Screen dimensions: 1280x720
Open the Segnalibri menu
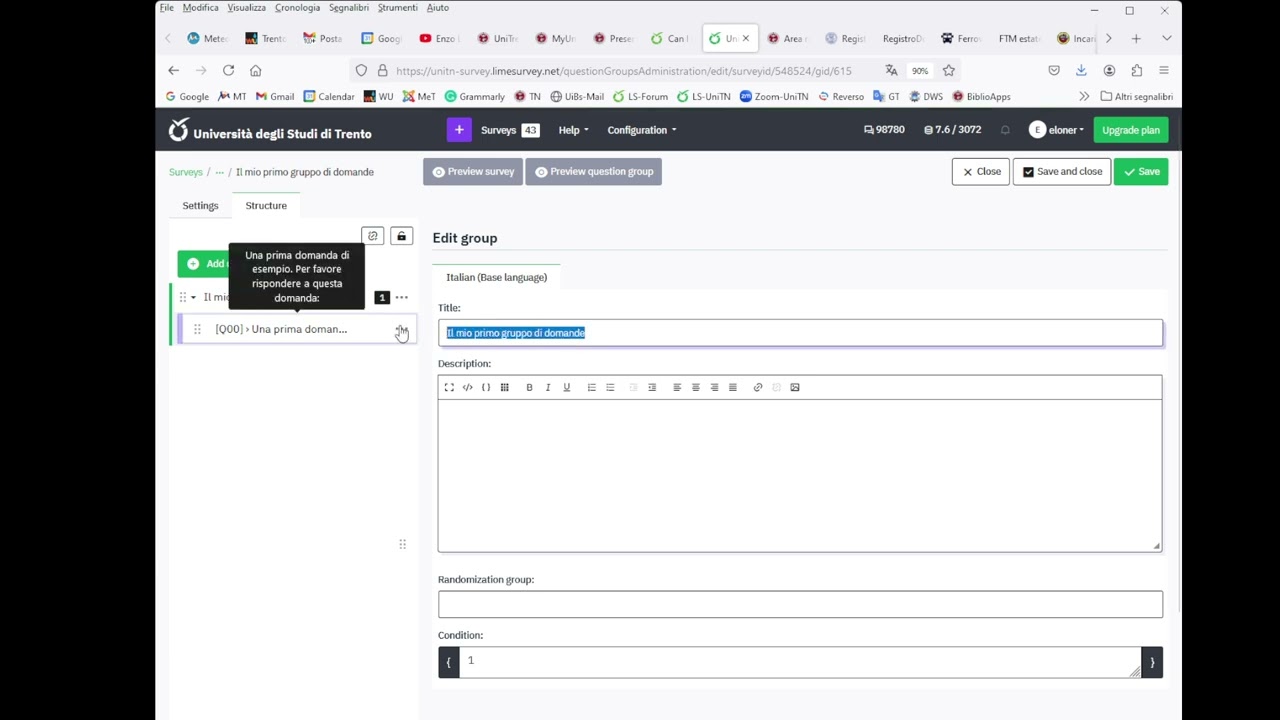tap(349, 7)
